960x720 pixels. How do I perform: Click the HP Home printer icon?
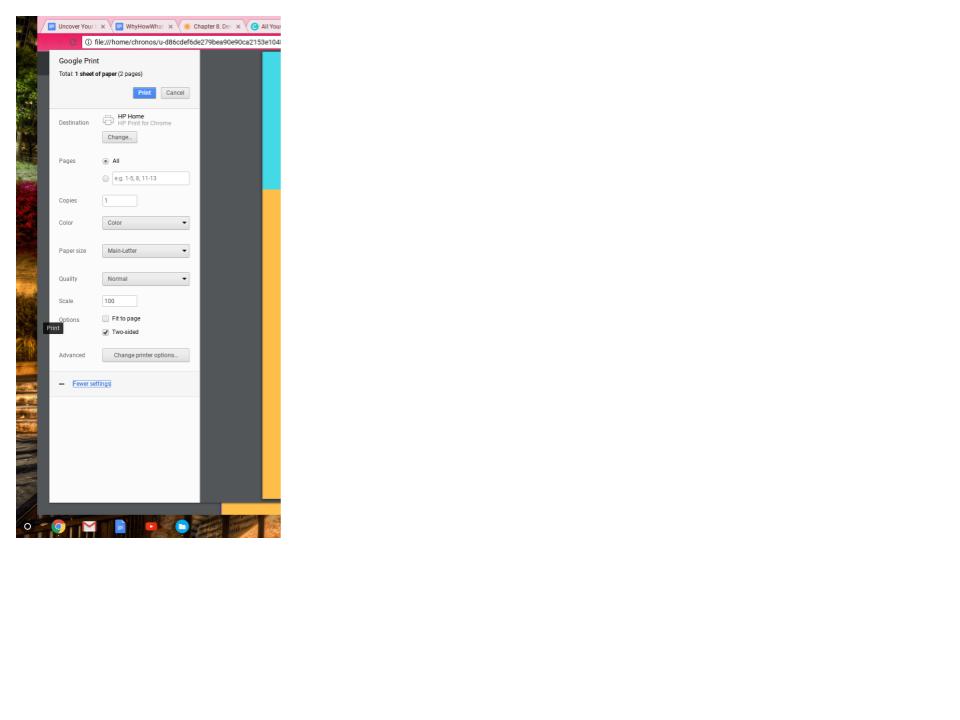coord(108,119)
